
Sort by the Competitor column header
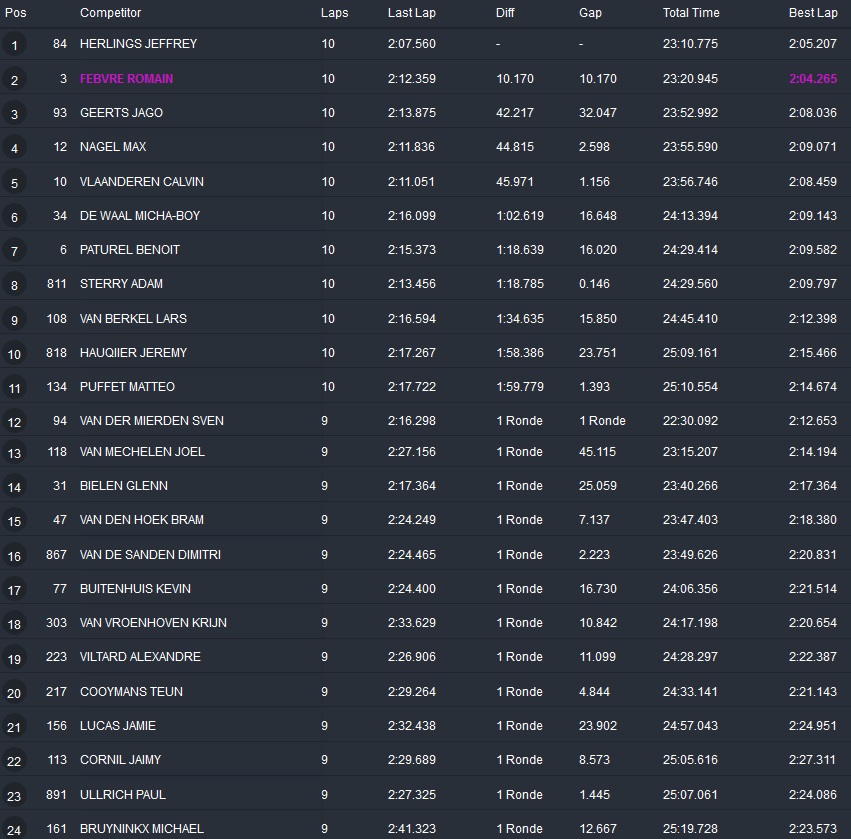coord(110,13)
